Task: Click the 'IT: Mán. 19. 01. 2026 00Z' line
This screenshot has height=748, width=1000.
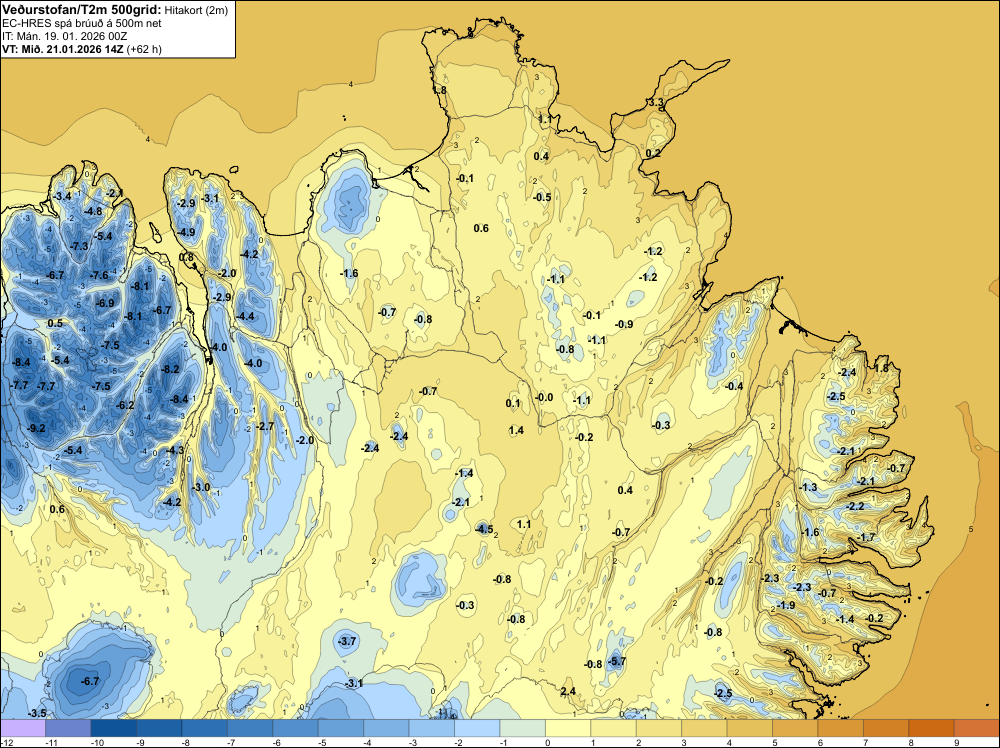Action: 64,36
